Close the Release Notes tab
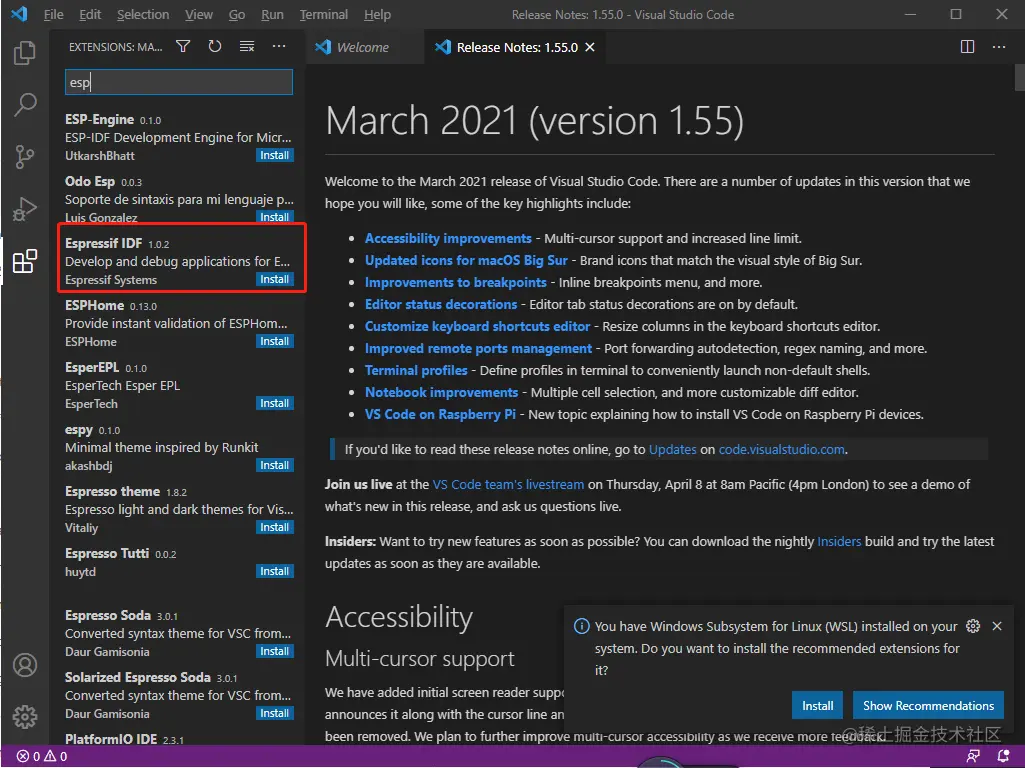This screenshot has width=1025, height=768. tap(590, 47)
